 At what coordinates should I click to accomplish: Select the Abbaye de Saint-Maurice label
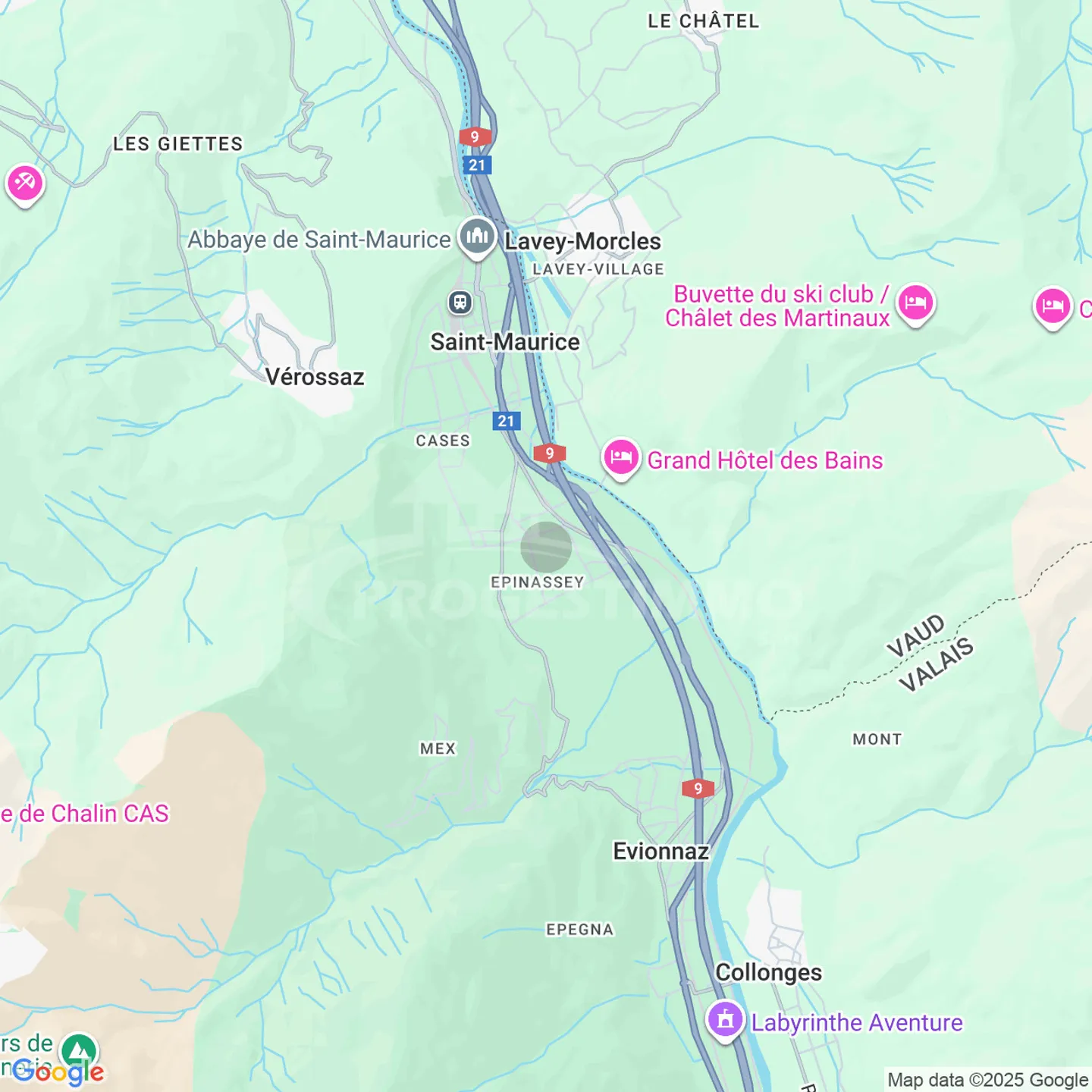pos(319,240)
